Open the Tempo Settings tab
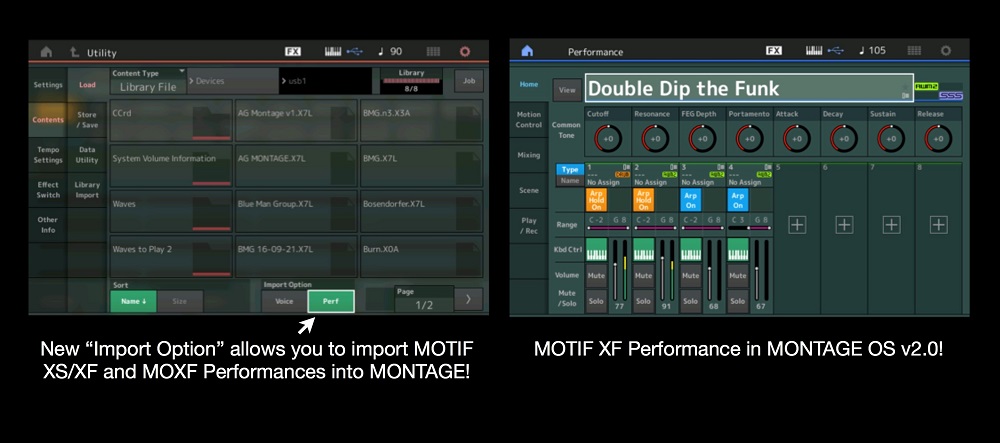Viewport: 1000px width, 443px height. (48, 155)
